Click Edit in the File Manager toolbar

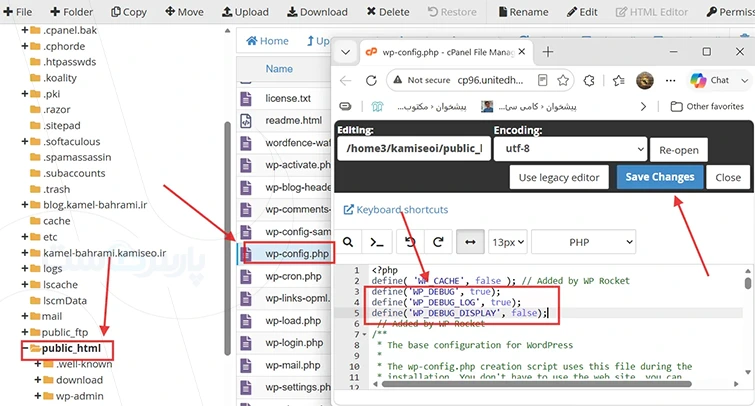click(x=582, y=12)
